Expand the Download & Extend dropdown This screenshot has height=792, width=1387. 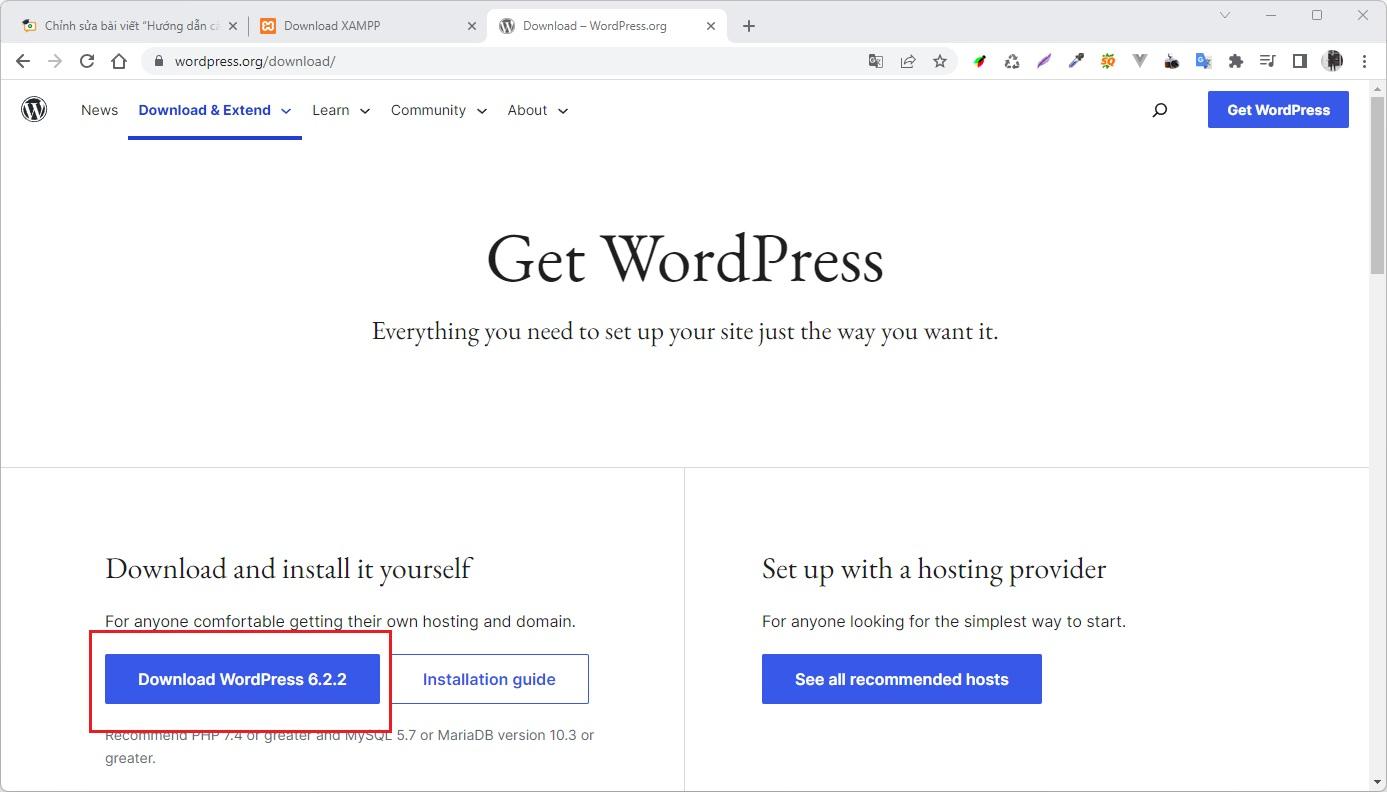click(x=214, y=110)
